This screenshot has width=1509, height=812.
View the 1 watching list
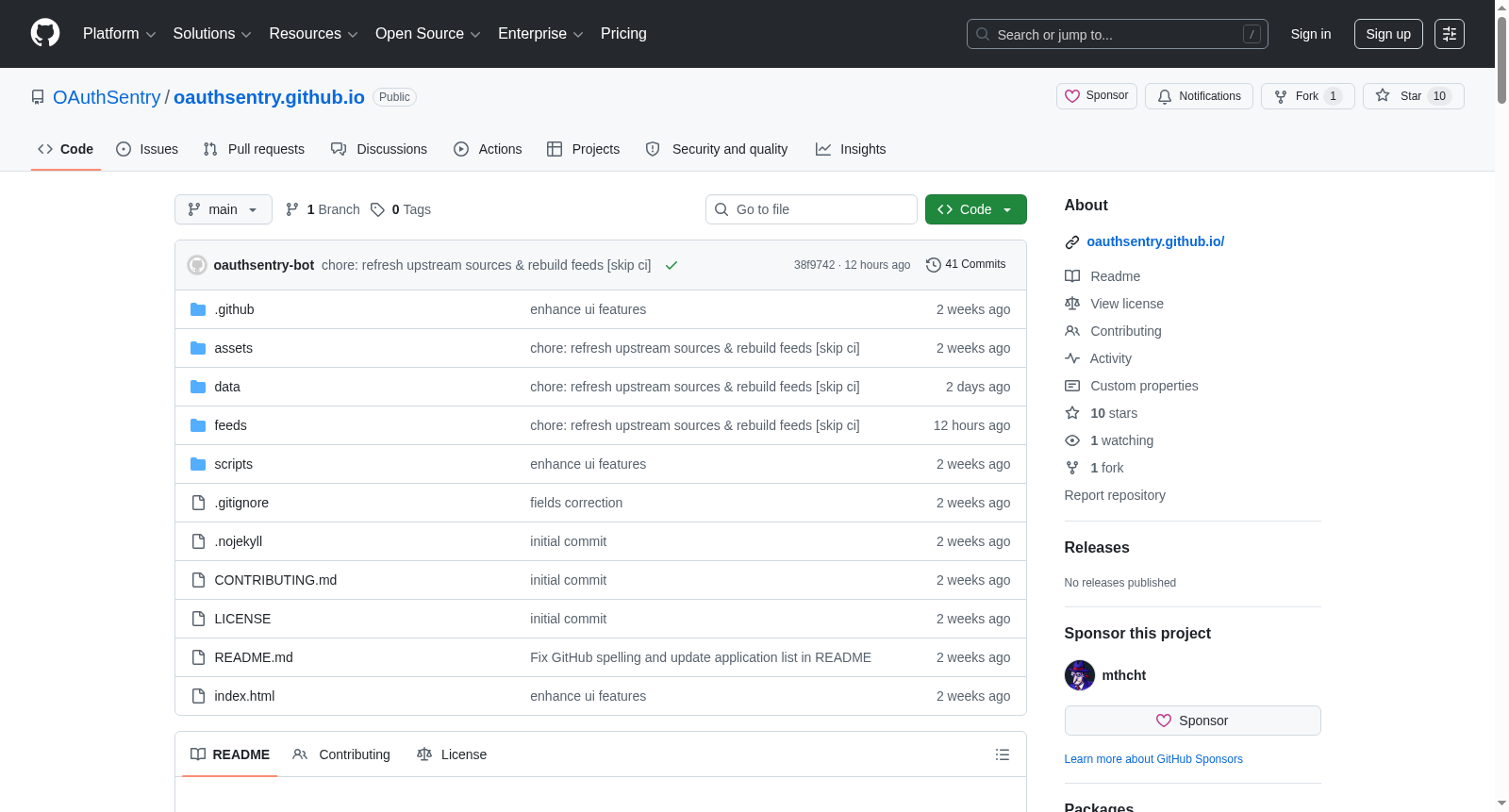coord(1121,440)
